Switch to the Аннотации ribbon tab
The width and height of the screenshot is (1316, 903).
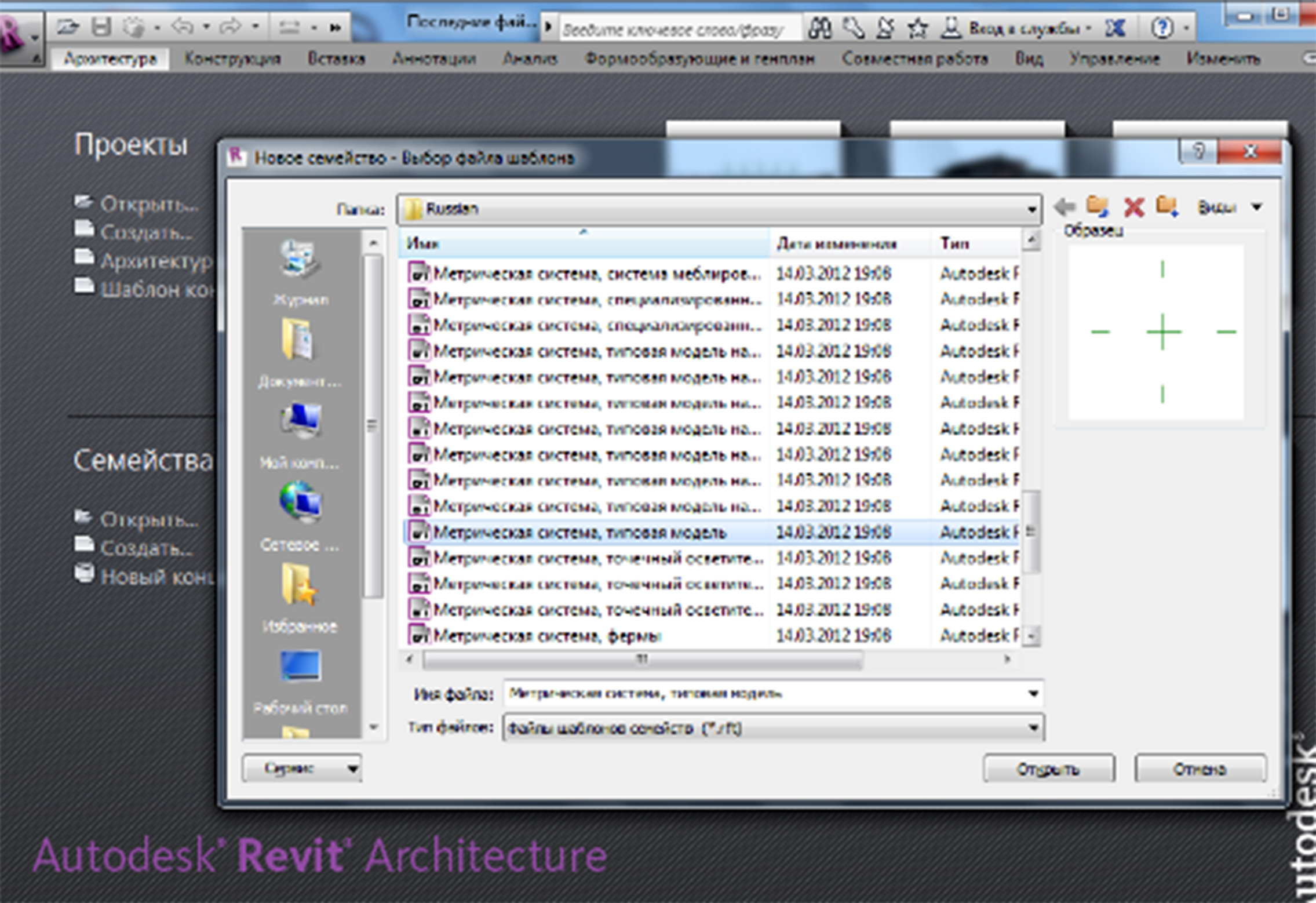[434, 59]
